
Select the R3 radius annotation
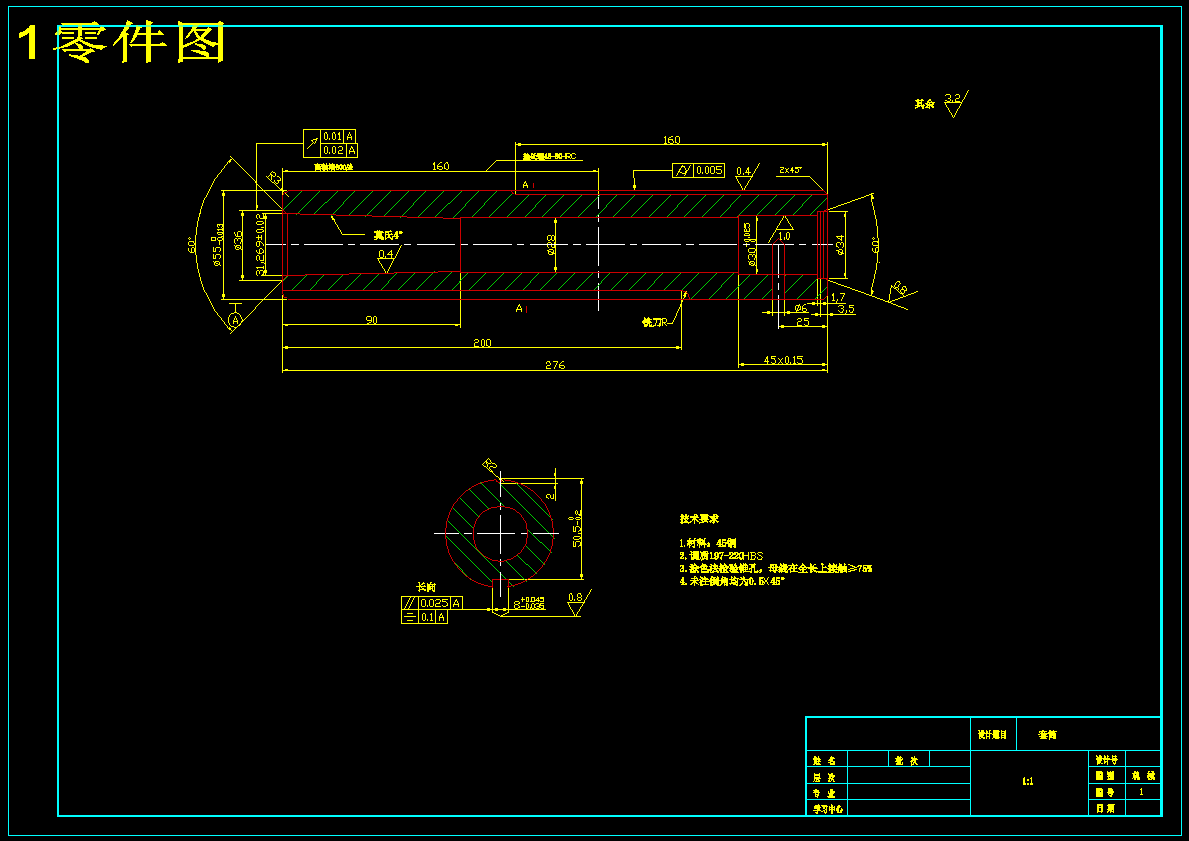click(x=275, y=178)
